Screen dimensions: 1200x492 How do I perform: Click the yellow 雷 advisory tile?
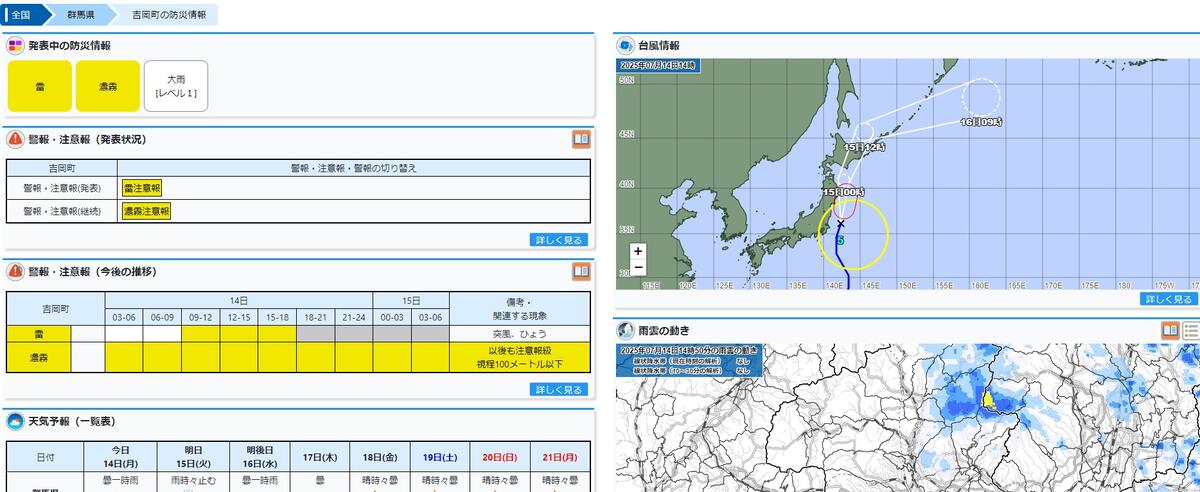[40, 86]
